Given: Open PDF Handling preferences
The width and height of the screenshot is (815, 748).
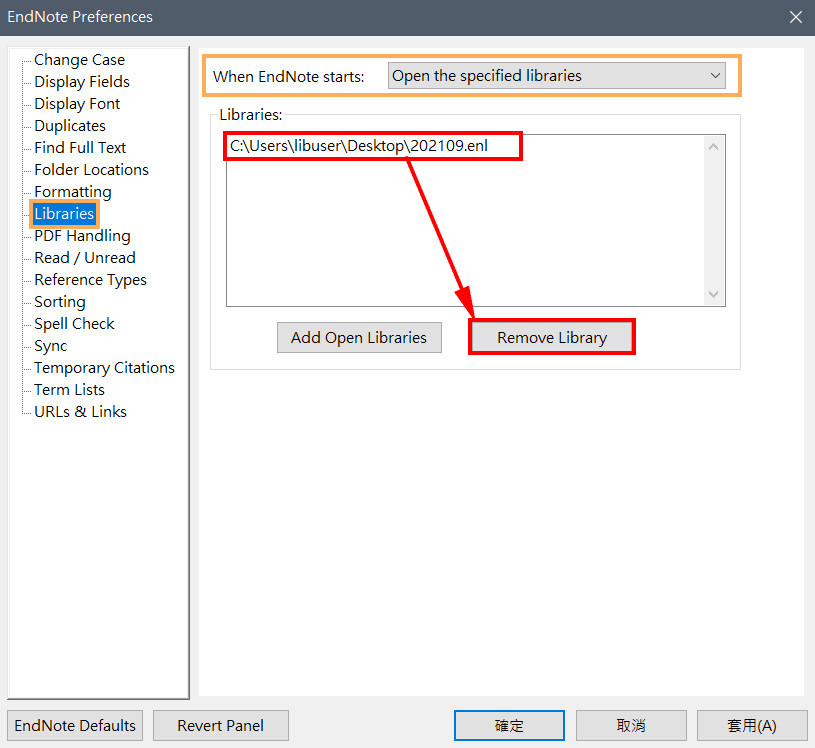Looking at the screenshot, I should tap(82, 235).
